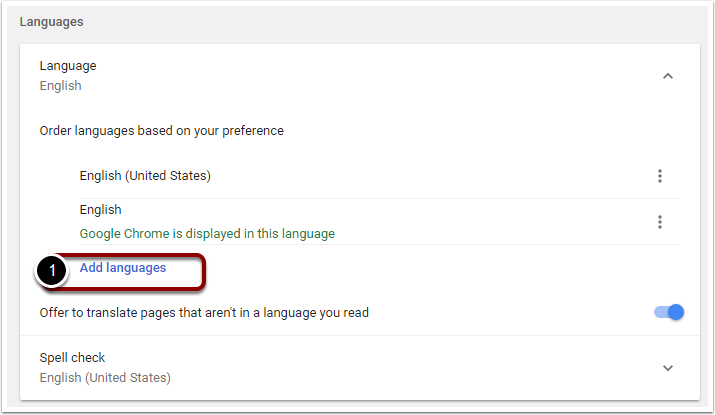Click the Language label above English

point(68,66)
